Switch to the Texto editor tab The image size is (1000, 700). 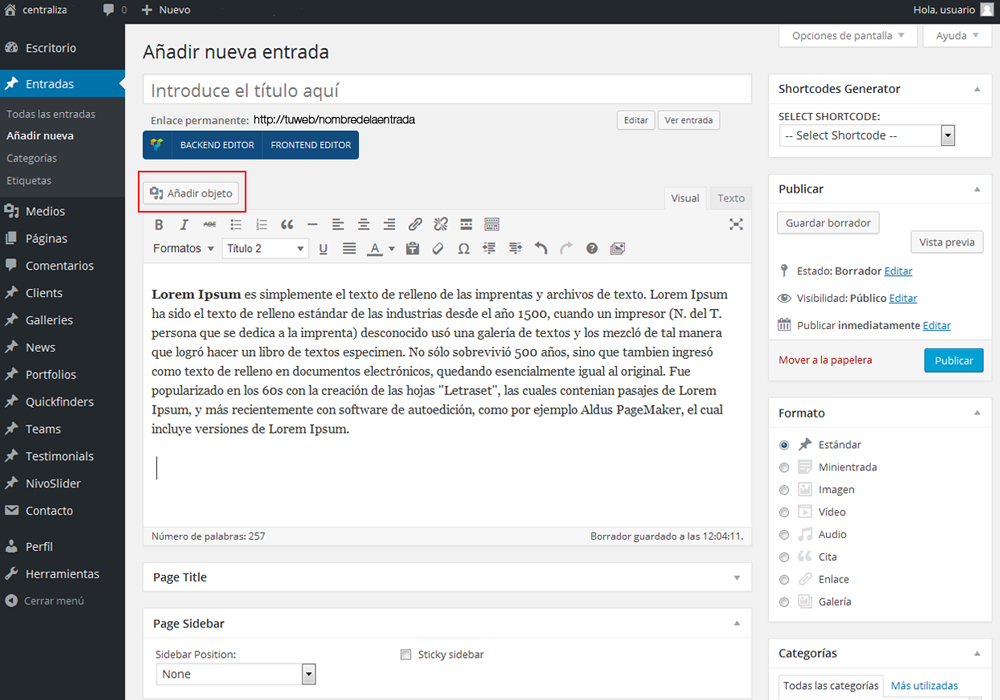point(731,198)
